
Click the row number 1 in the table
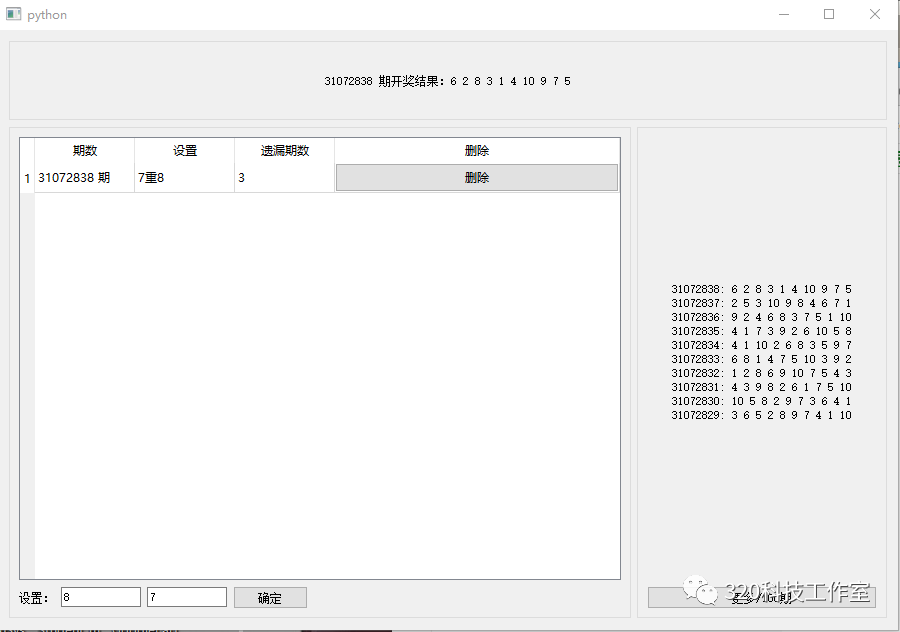(26, 177)
